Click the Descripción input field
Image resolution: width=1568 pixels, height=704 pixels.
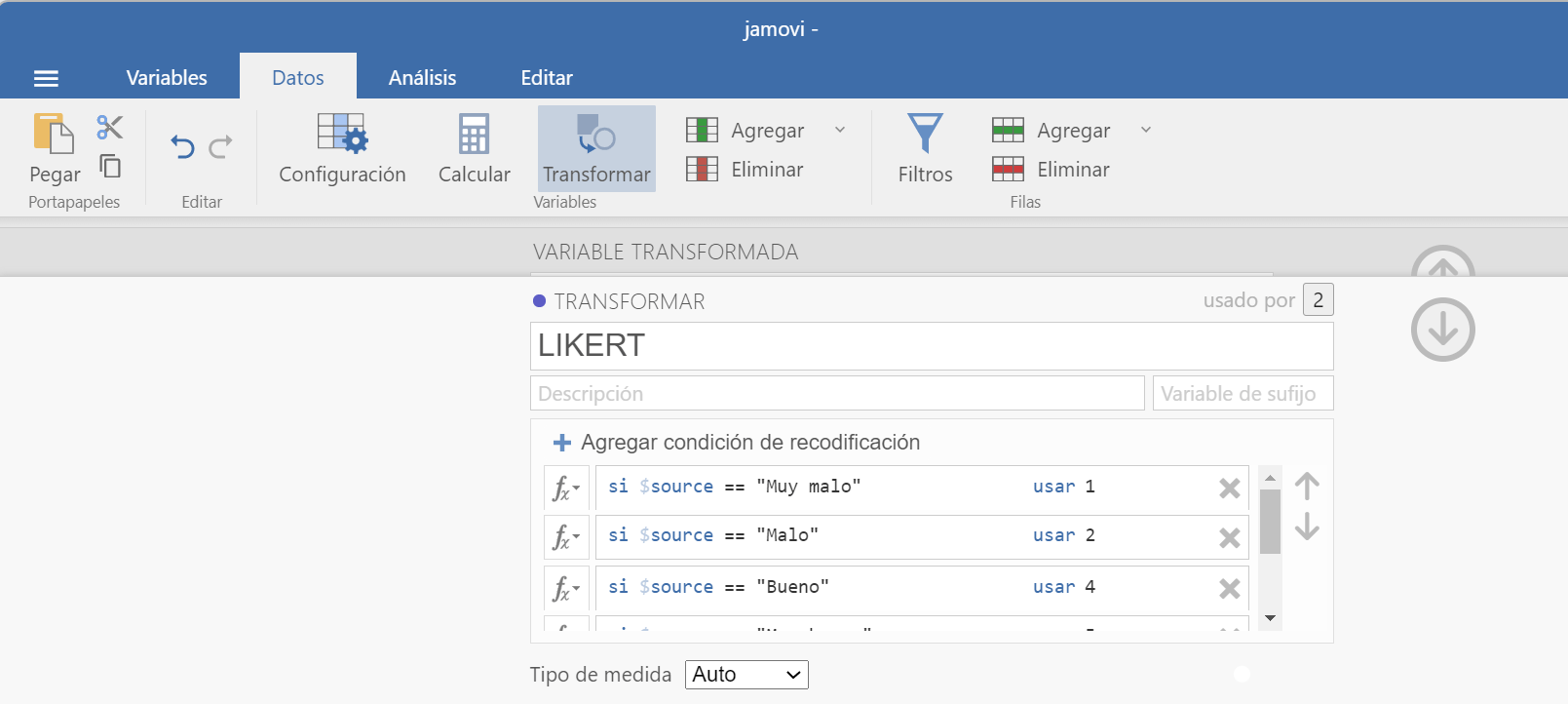(x=836, y=394)
